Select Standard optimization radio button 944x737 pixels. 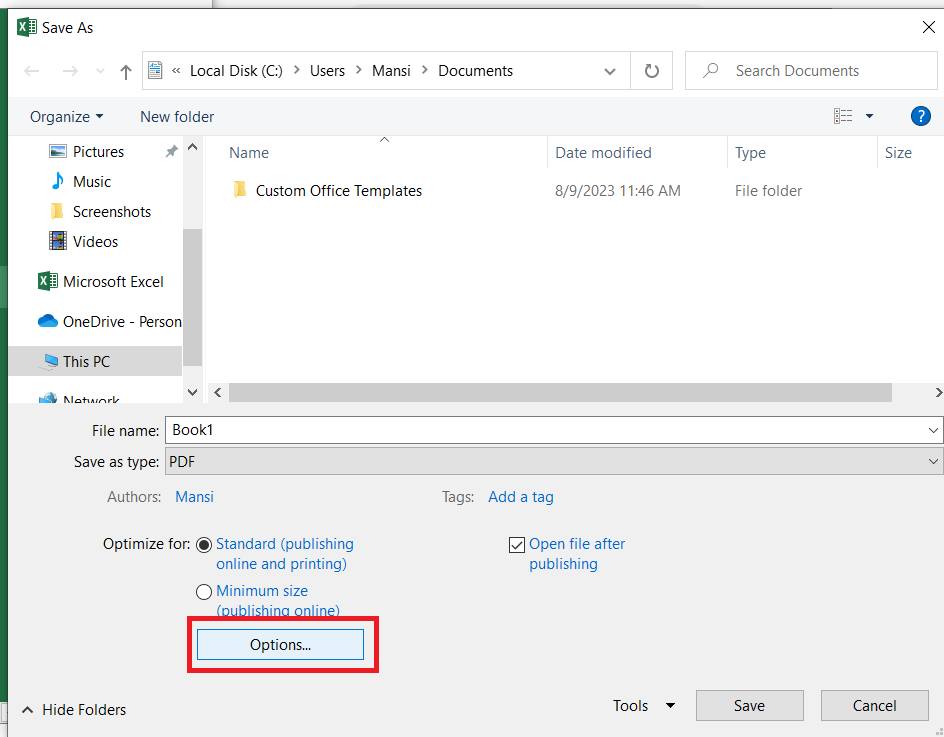pos(204,545)
